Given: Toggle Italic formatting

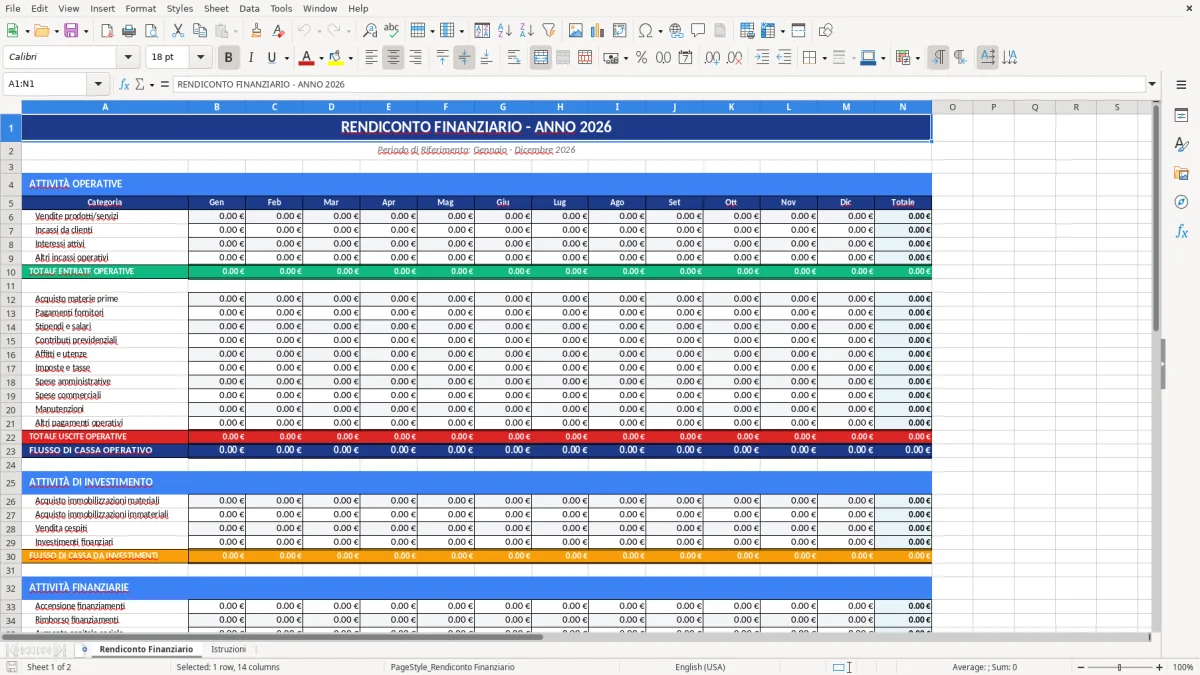Looking at the screenshot, I should click(251, 58).
